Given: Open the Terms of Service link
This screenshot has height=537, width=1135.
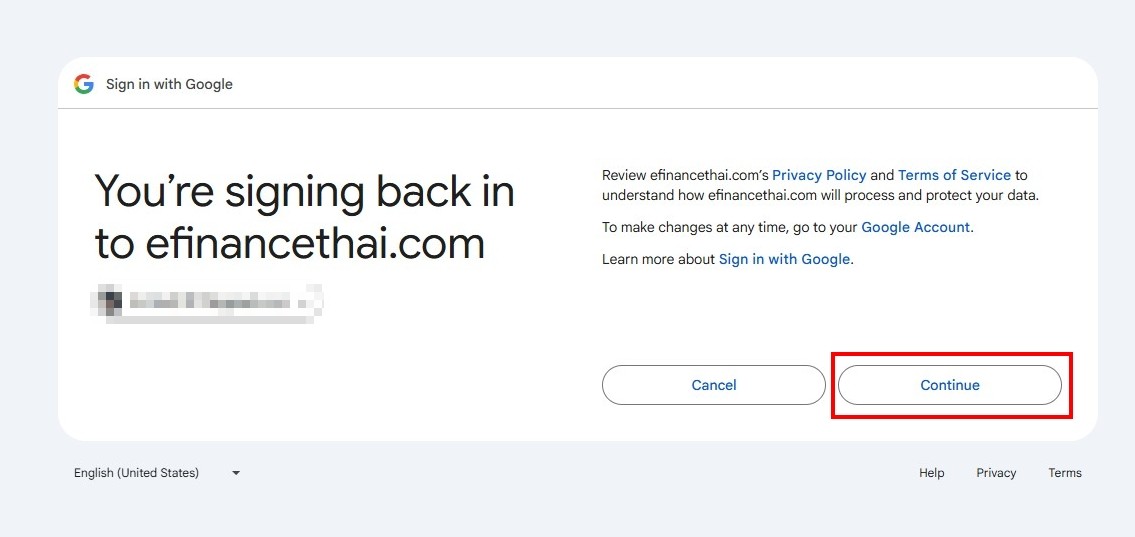Looking at the screenshot, I should [954, 175].
